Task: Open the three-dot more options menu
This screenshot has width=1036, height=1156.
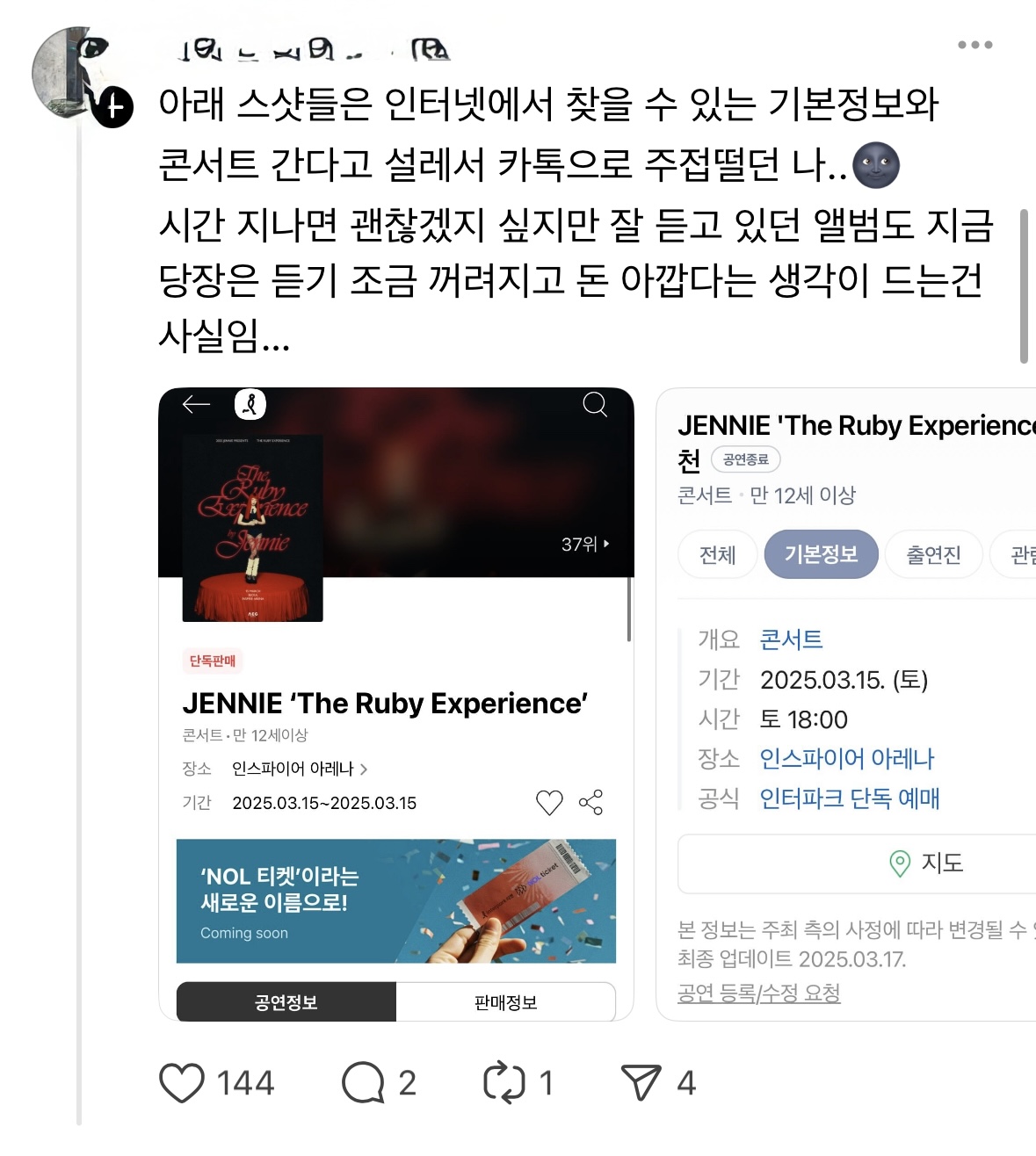Action: tap(975, 45)
